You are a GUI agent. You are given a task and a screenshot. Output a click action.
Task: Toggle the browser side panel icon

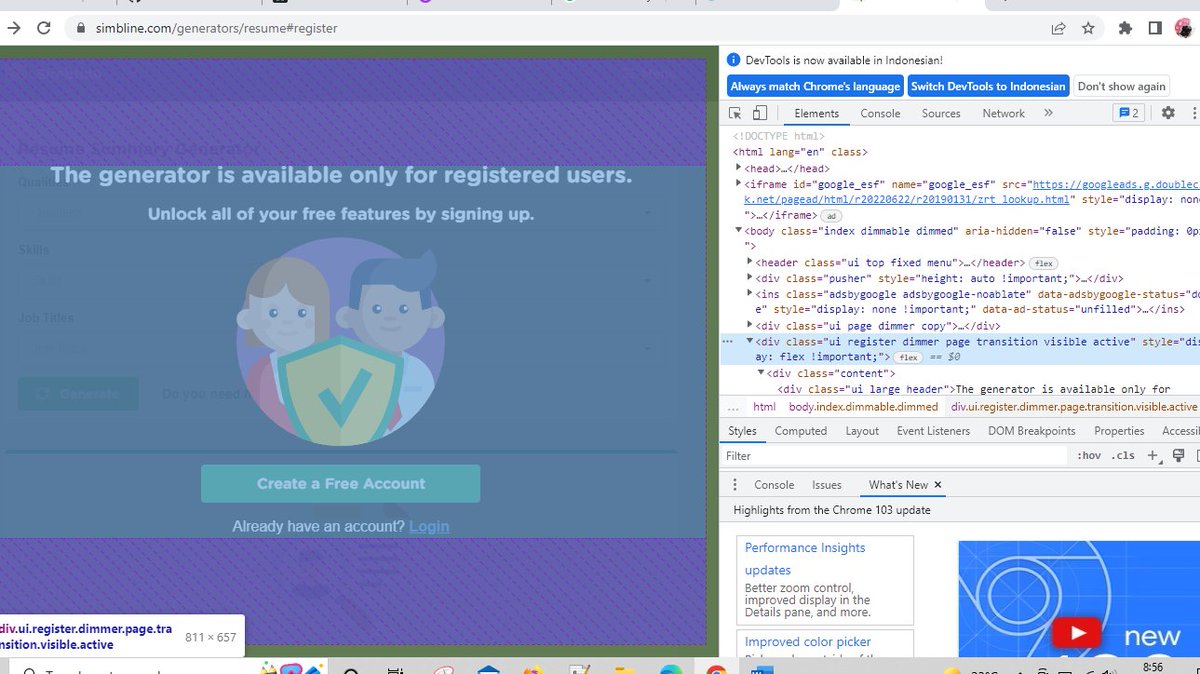[1155, 28]
